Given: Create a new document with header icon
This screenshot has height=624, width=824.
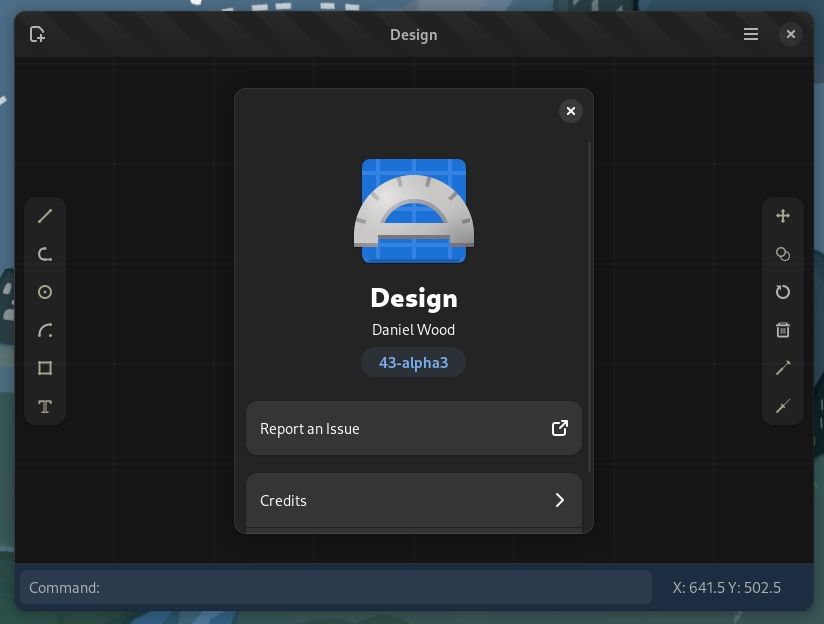Looking at the screenshot, I should (x=38, y=34).
